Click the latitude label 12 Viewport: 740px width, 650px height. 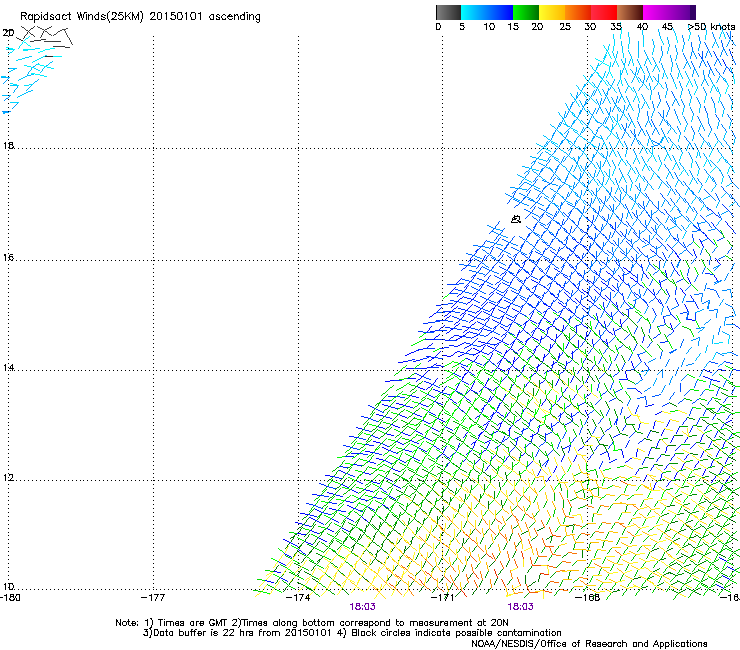pos(8,478)
